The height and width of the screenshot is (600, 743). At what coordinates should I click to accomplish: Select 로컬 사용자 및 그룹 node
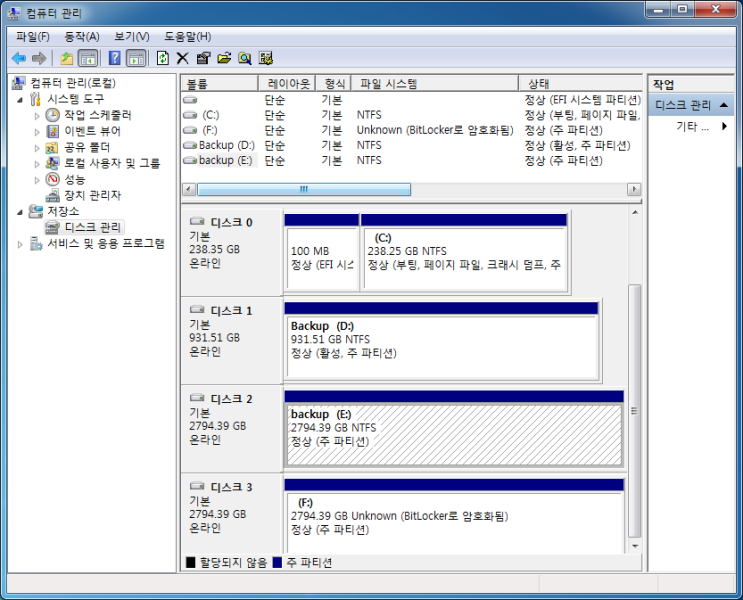click(x=112, y=163)
